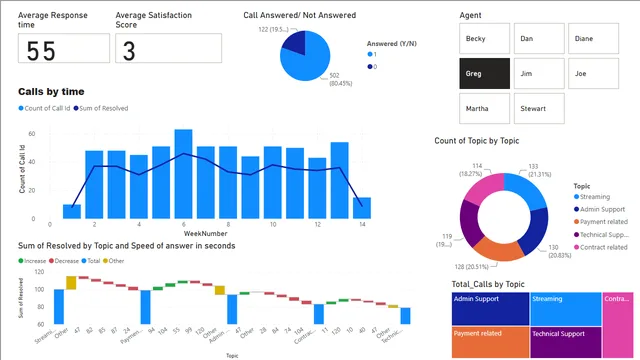Select agent Joe in the slicer
The height and width of the screenshot is (360, 640).
[593, 73]
